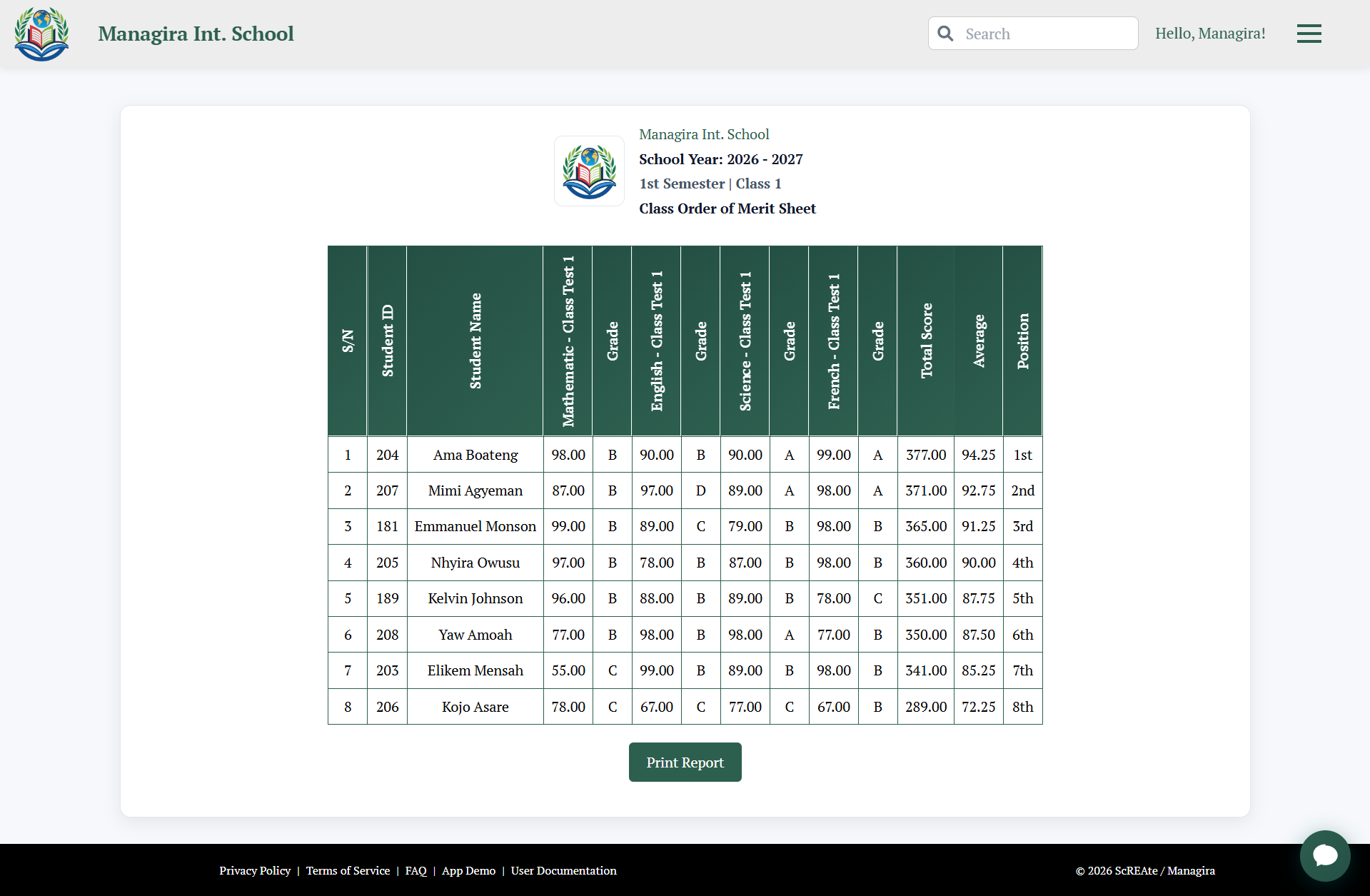This screenshot has width=1370, height=896.
Task: Open the FAQ page
Action: coord(415,870)
